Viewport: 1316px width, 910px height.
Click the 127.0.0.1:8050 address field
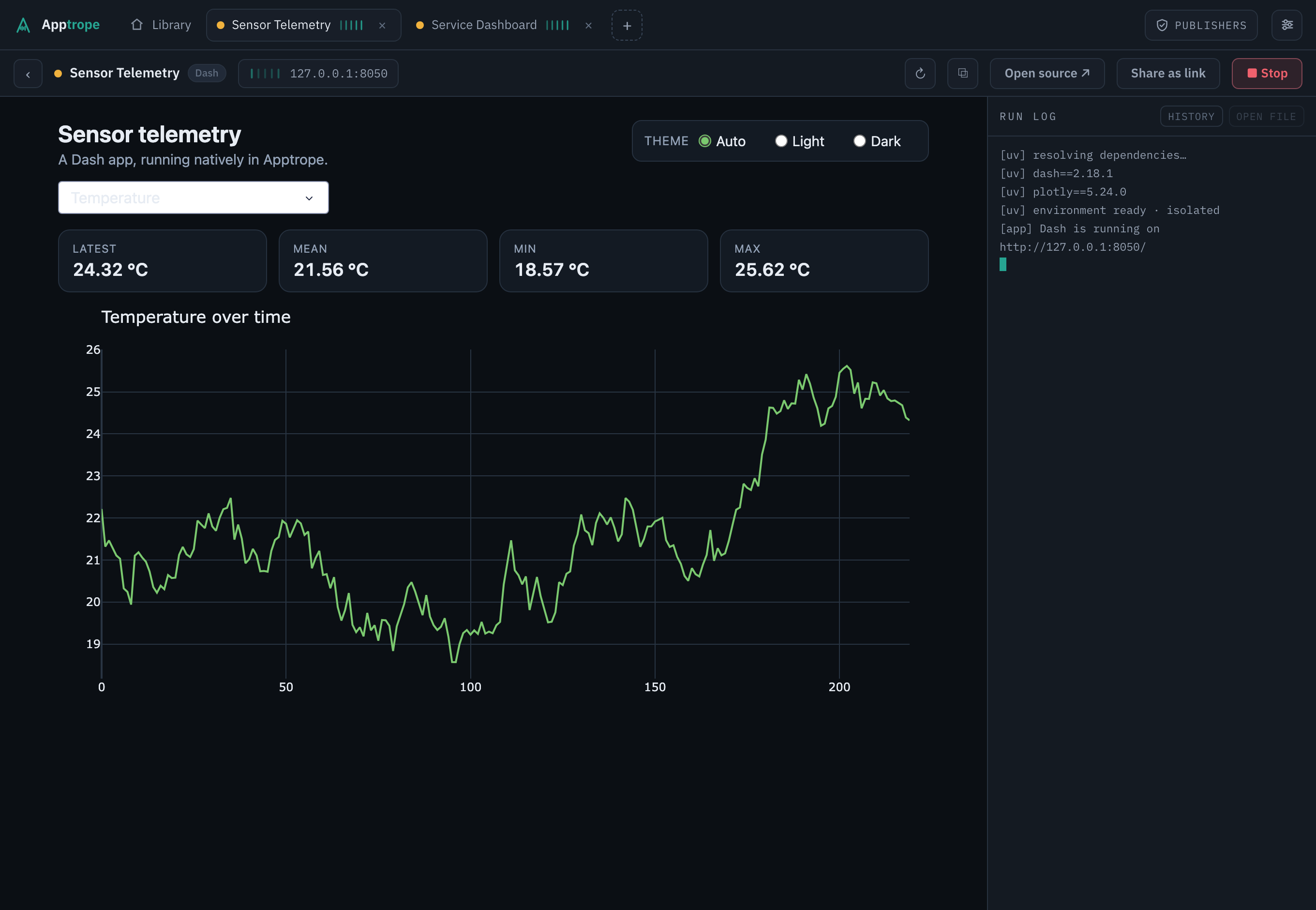318,74
